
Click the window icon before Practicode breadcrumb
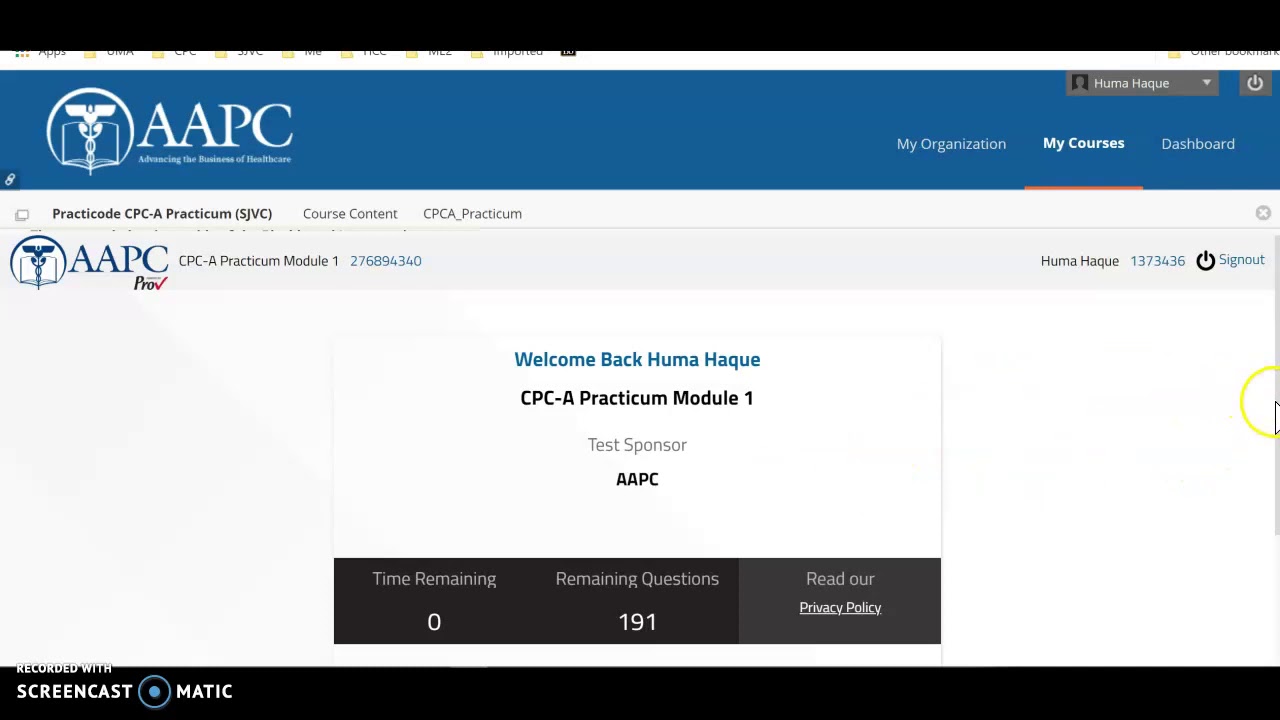[22, 214]
